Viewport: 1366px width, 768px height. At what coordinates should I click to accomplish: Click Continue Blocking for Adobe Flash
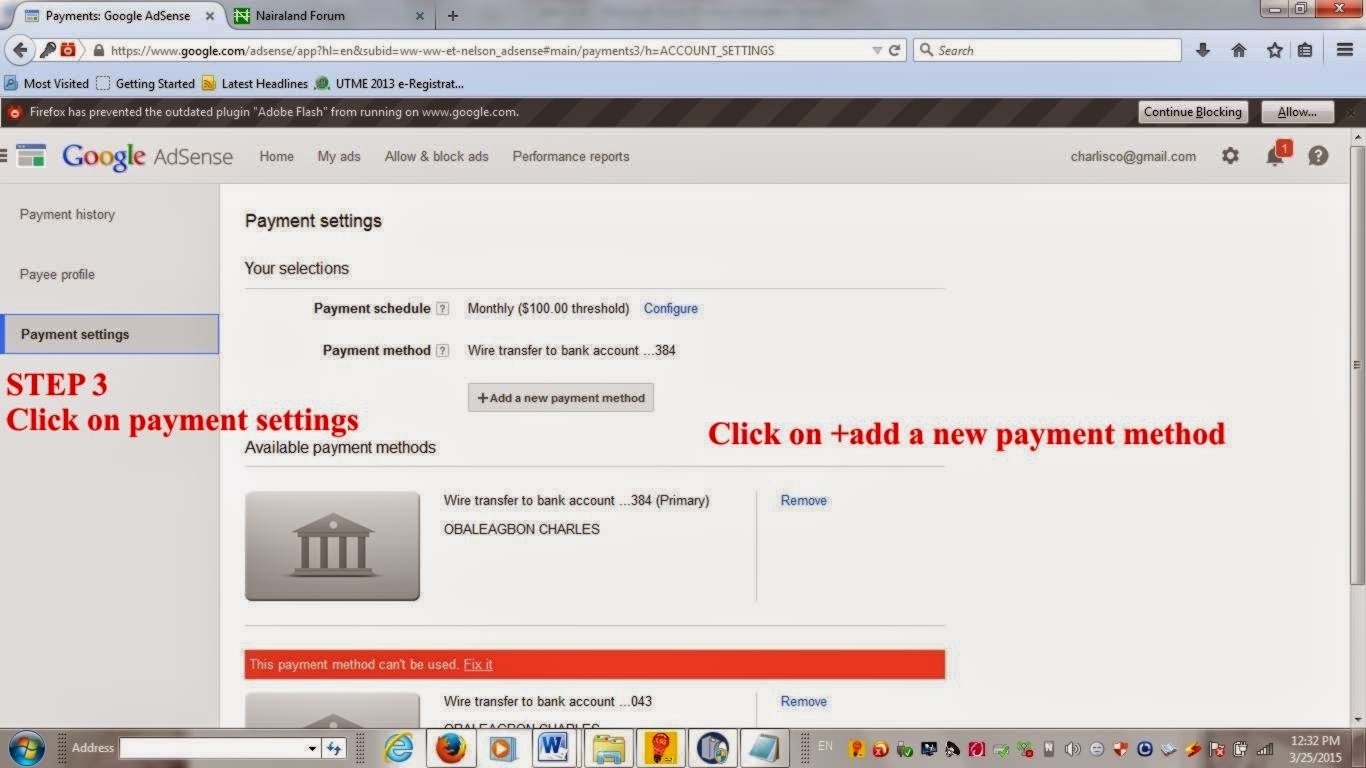click(1193, 112)
